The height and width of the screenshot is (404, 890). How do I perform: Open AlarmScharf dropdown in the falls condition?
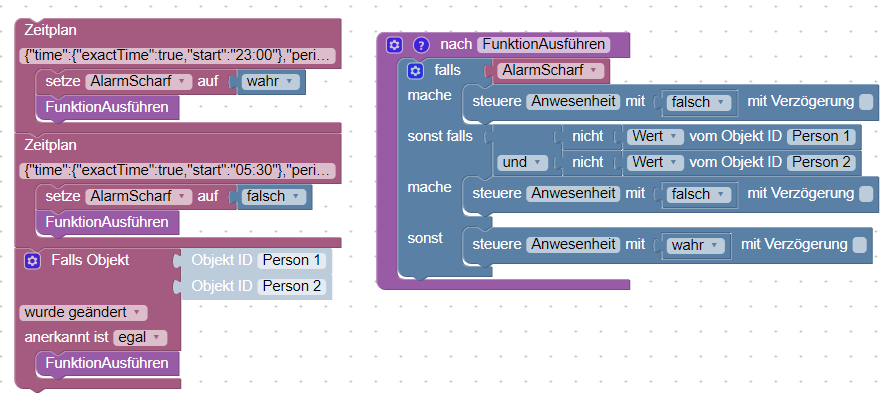point(551,71)
